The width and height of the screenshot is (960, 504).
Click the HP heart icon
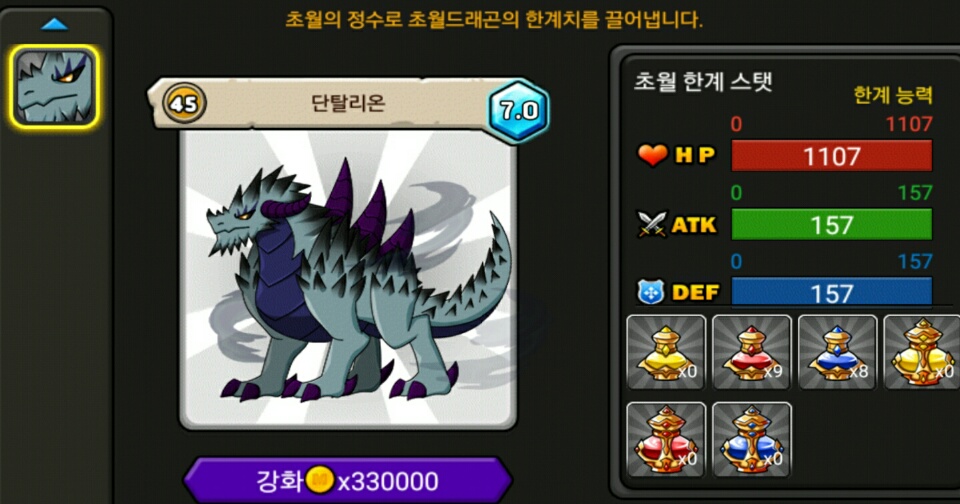coord(653,155)
